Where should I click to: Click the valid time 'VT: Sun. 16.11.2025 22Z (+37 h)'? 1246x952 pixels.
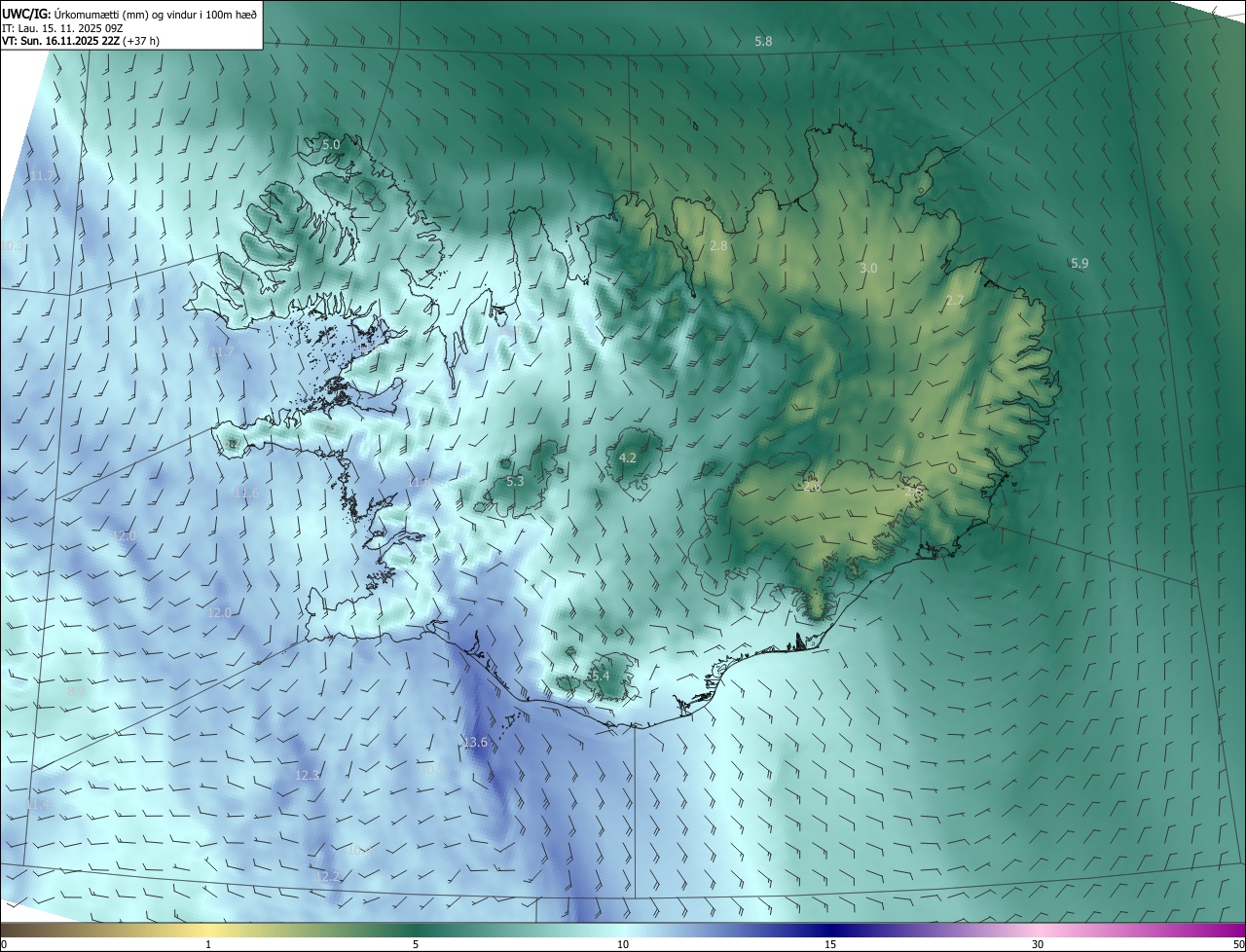tap(81, 41)
